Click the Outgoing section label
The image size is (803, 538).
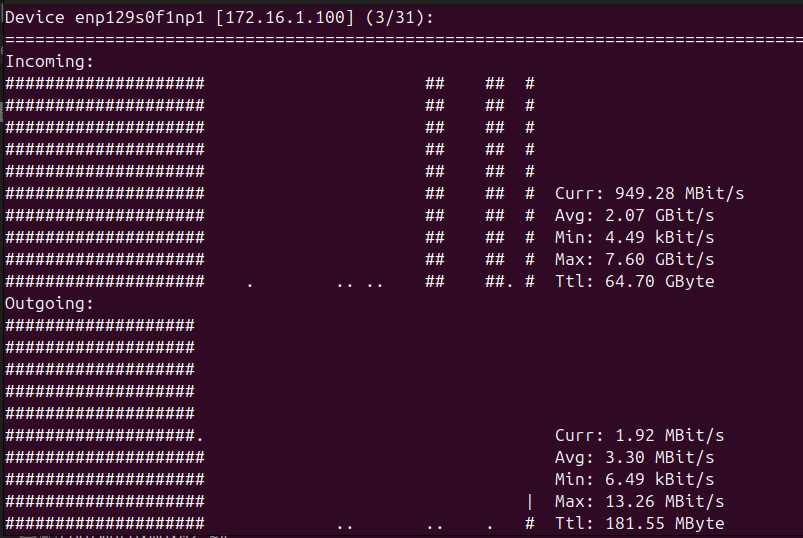click(x=49, y=303)
